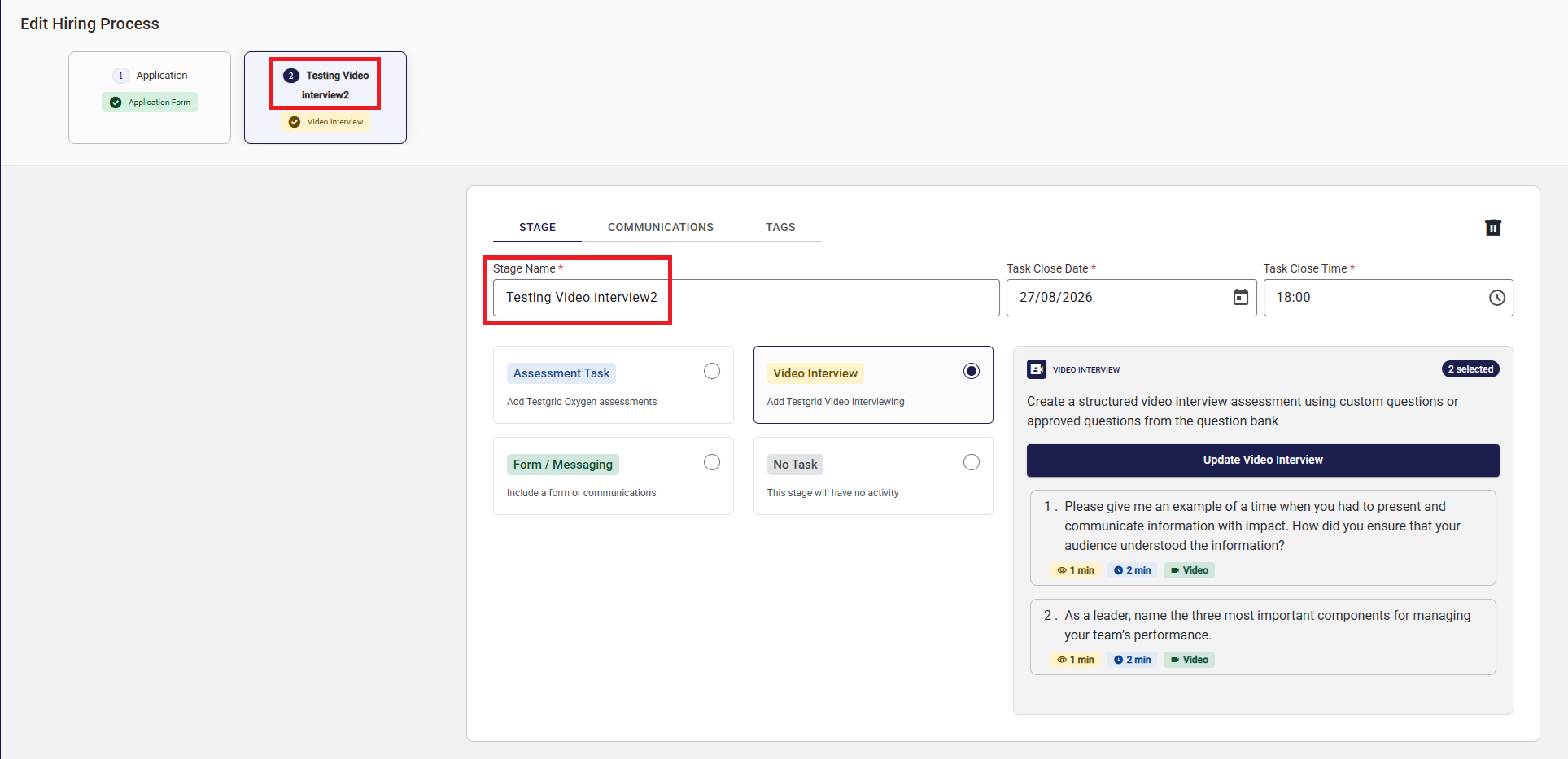Click 'Add Testgrid Video Interviewing' text
The height and width of the screenshot is (759, 1568).
(836, 402)
